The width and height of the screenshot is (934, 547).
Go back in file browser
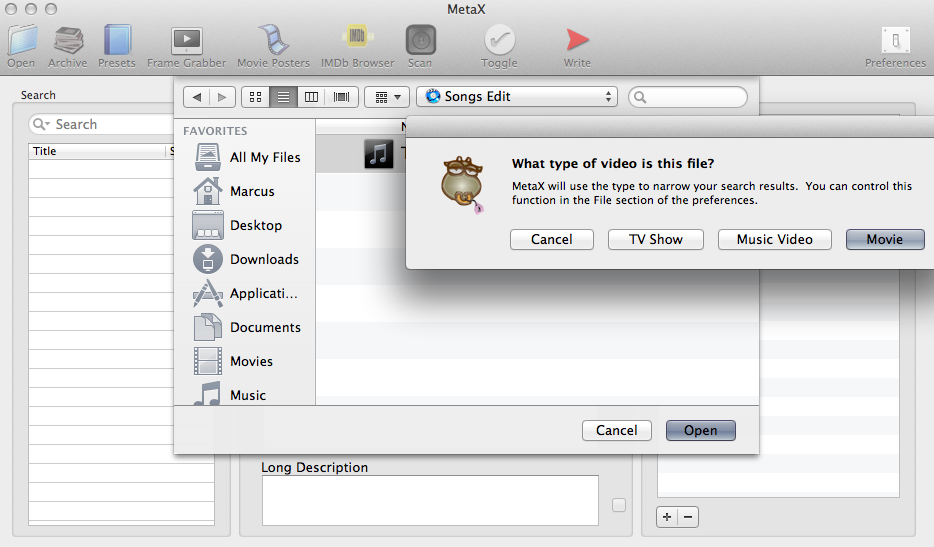197,97
